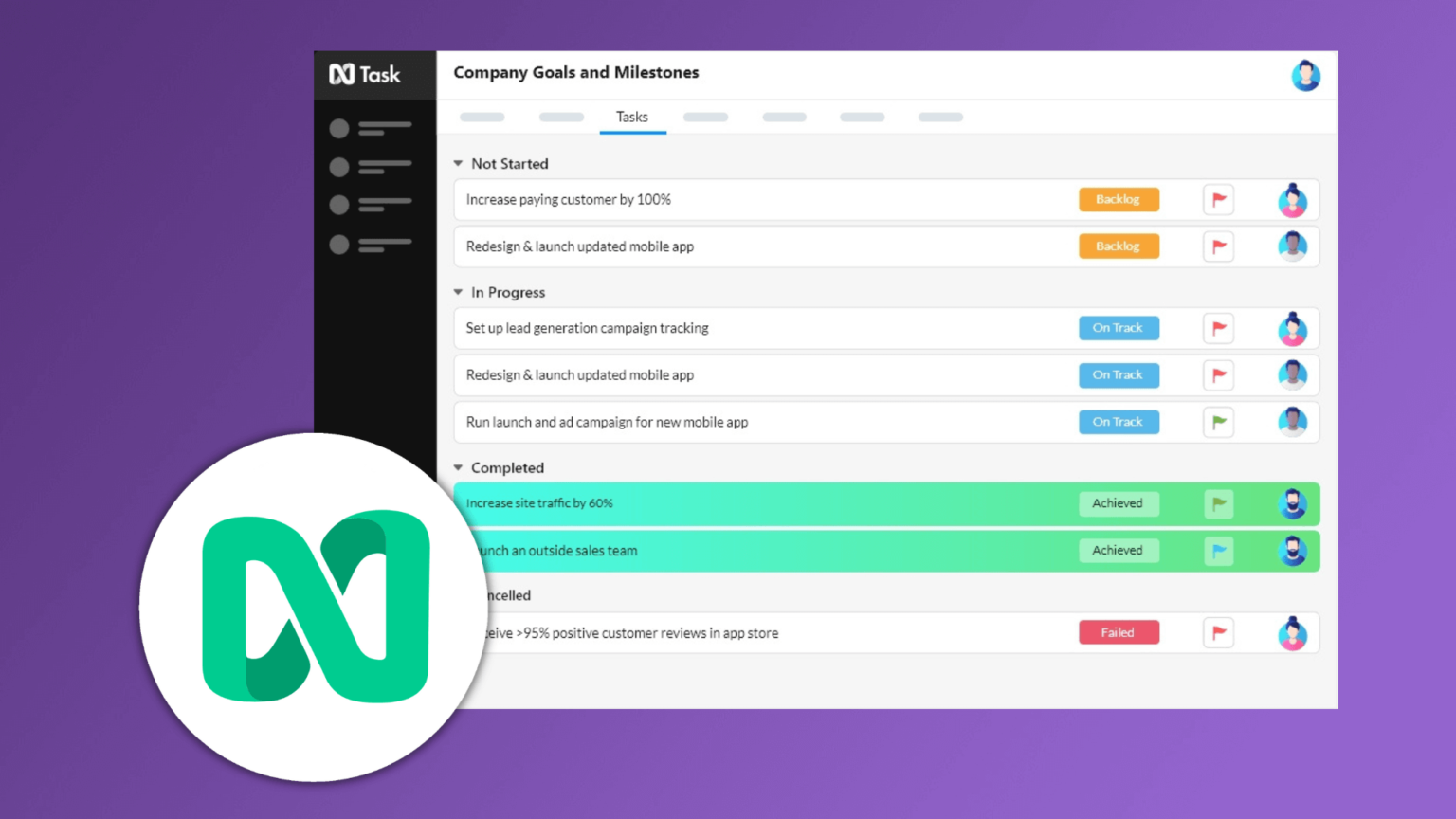This screenshot has height=819, width=1456.
Task: Collapse the Not Started section arrow
Action: coord(459,164)
